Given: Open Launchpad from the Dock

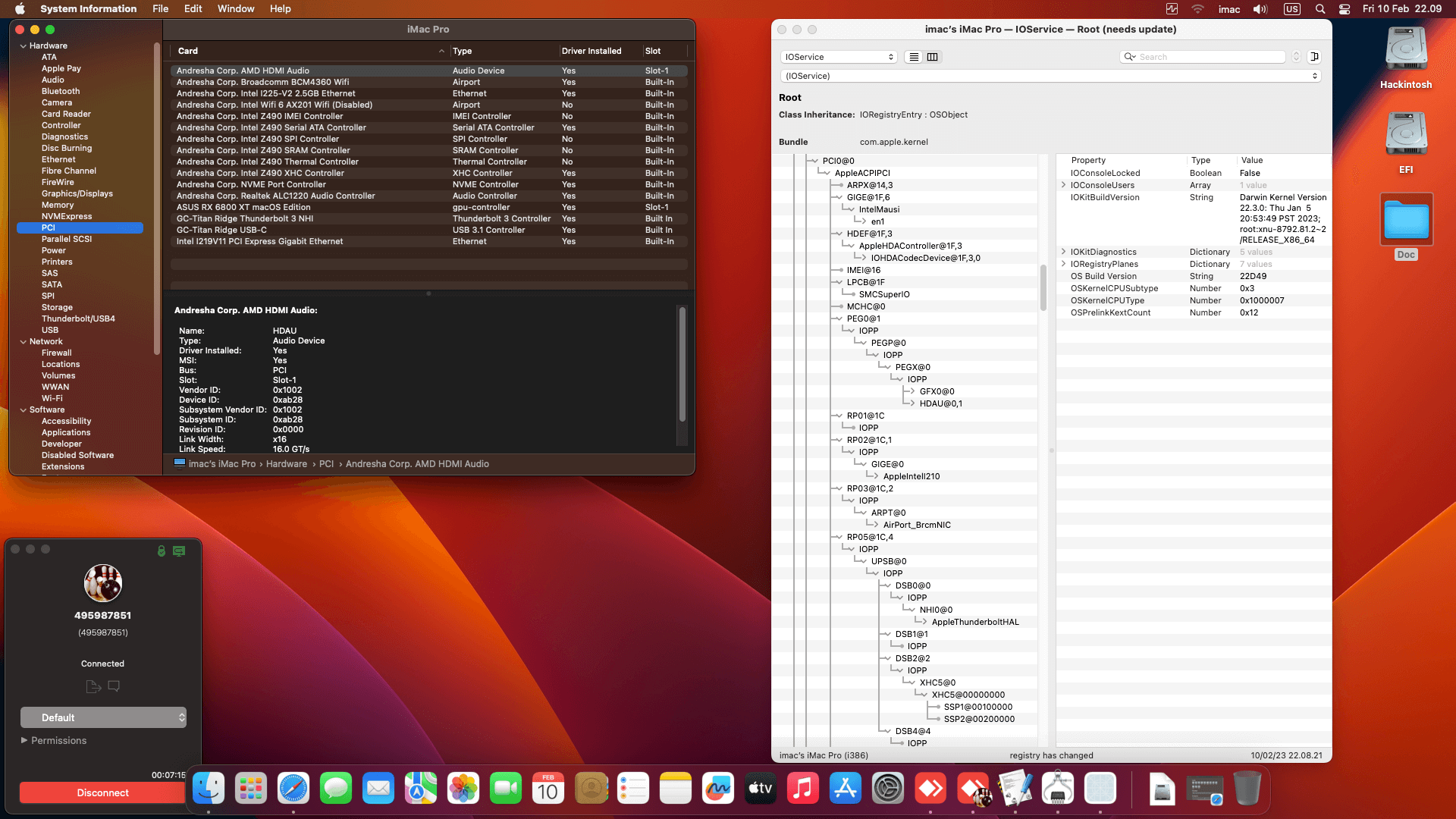Looking at the screenshot, I should click(x=251, y=789).
